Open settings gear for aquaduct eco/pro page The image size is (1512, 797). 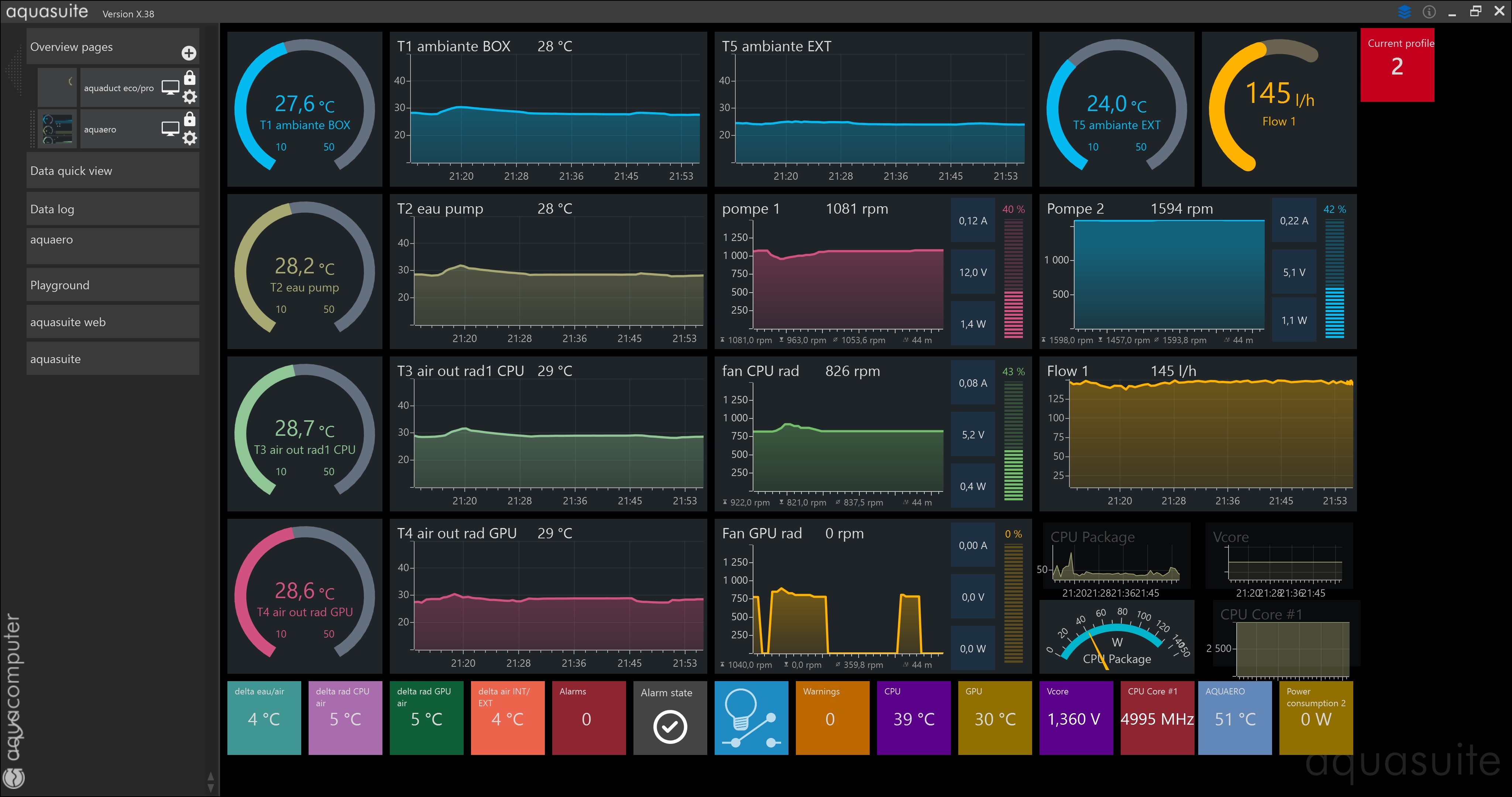click(x=190, y=96)
